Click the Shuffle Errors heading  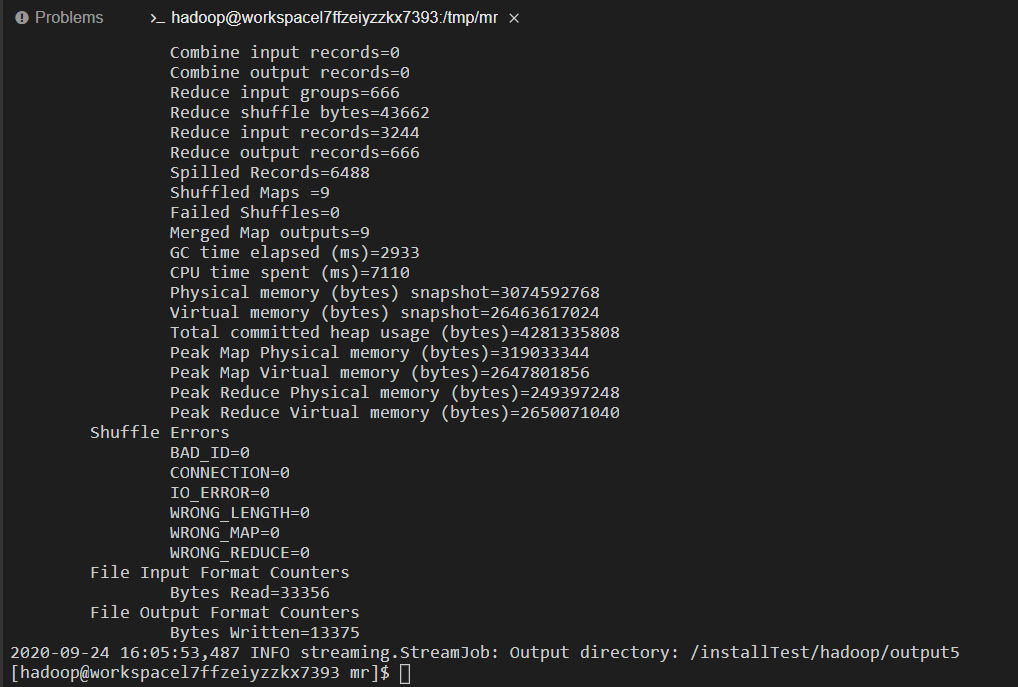click(x=159, y=432)
